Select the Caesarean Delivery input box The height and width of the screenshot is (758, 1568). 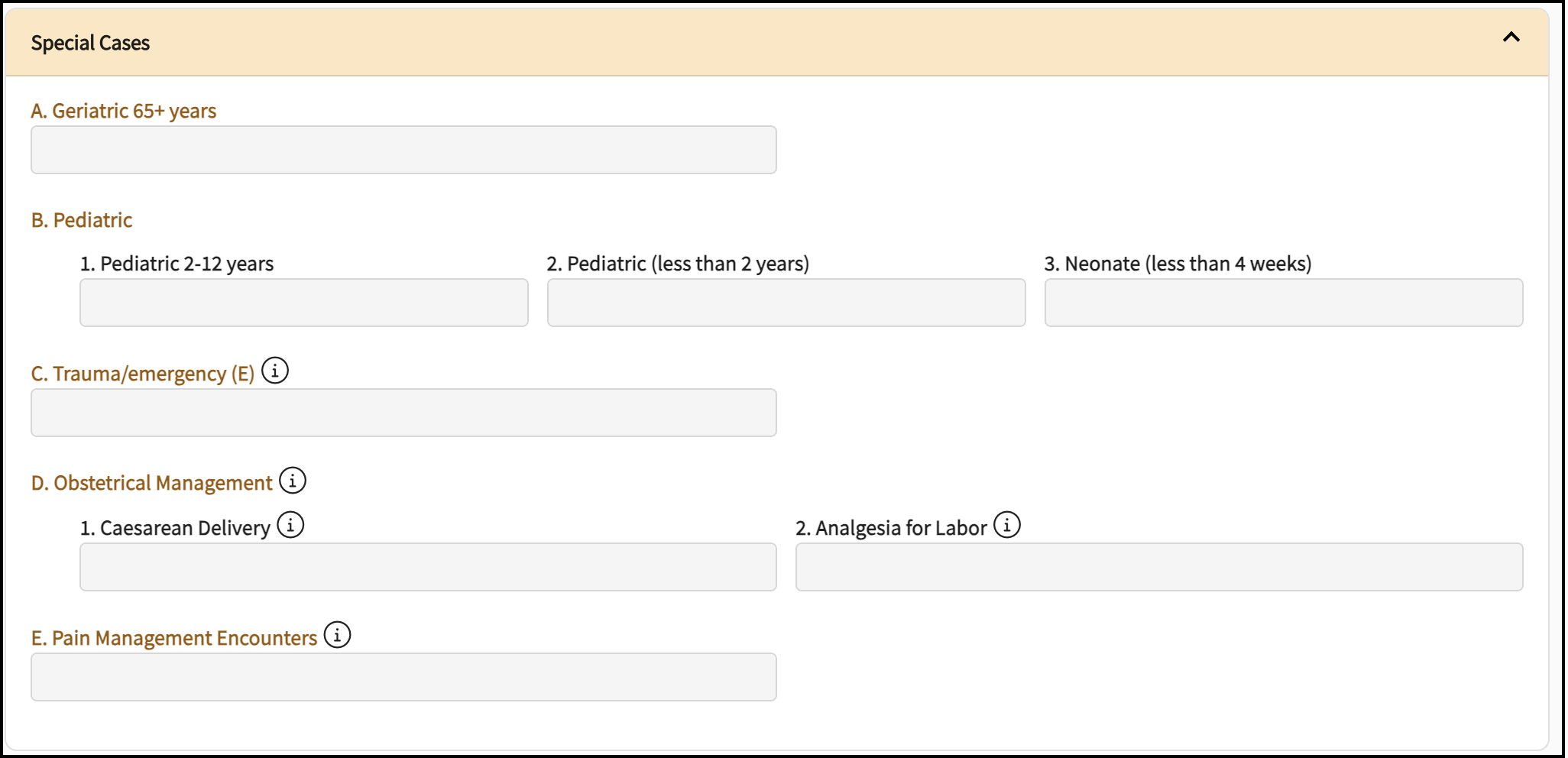coord(428,567)
